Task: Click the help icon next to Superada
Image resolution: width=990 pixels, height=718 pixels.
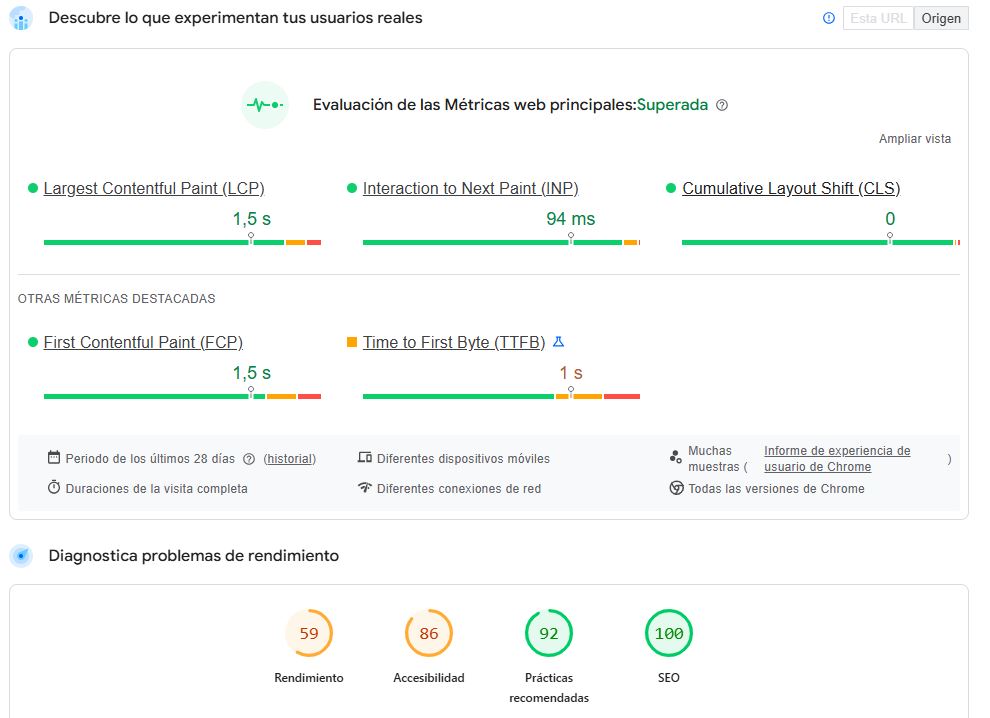Action: (722, 105)
